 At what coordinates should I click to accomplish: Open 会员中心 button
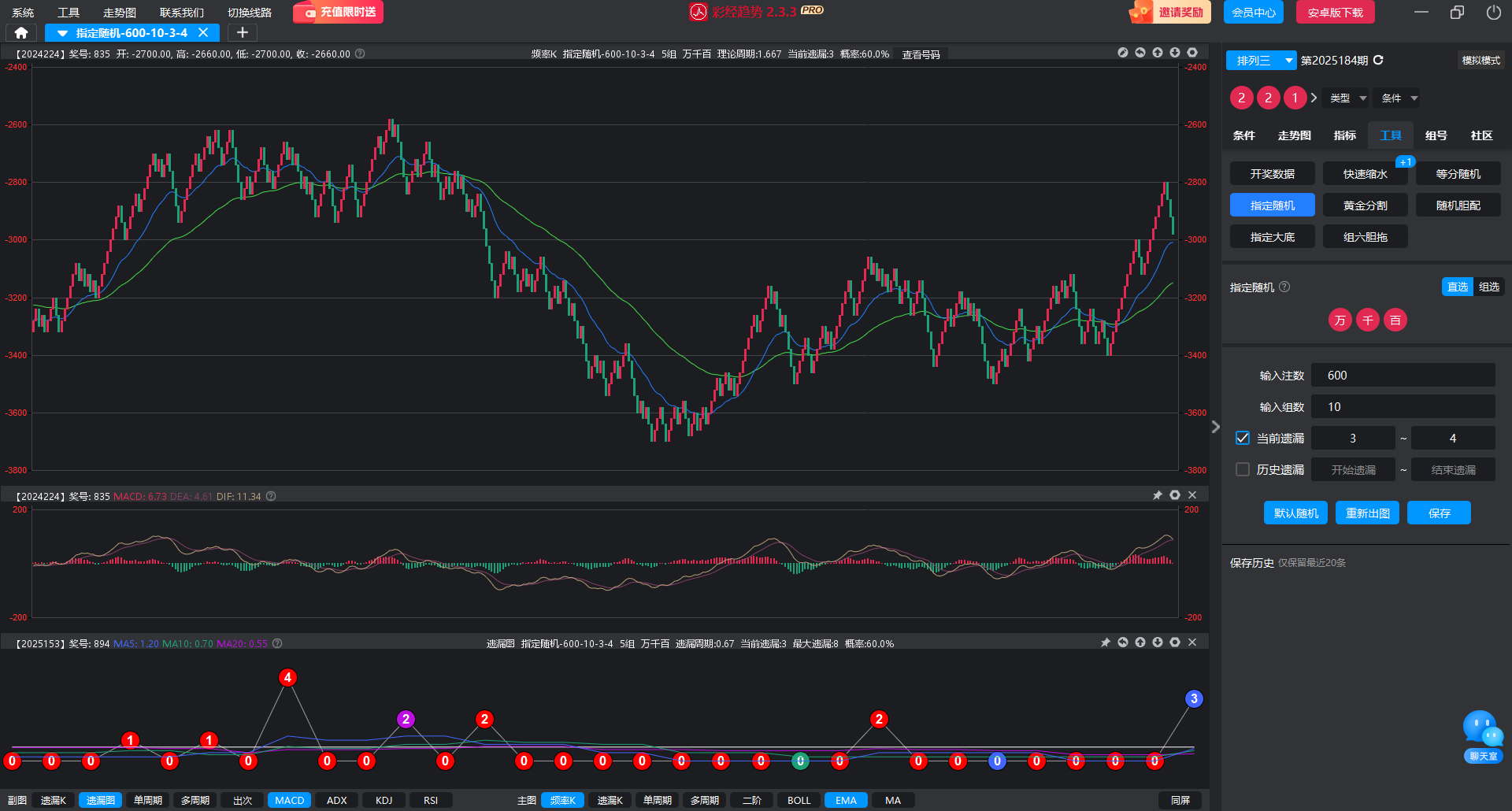coord(1254,12)
